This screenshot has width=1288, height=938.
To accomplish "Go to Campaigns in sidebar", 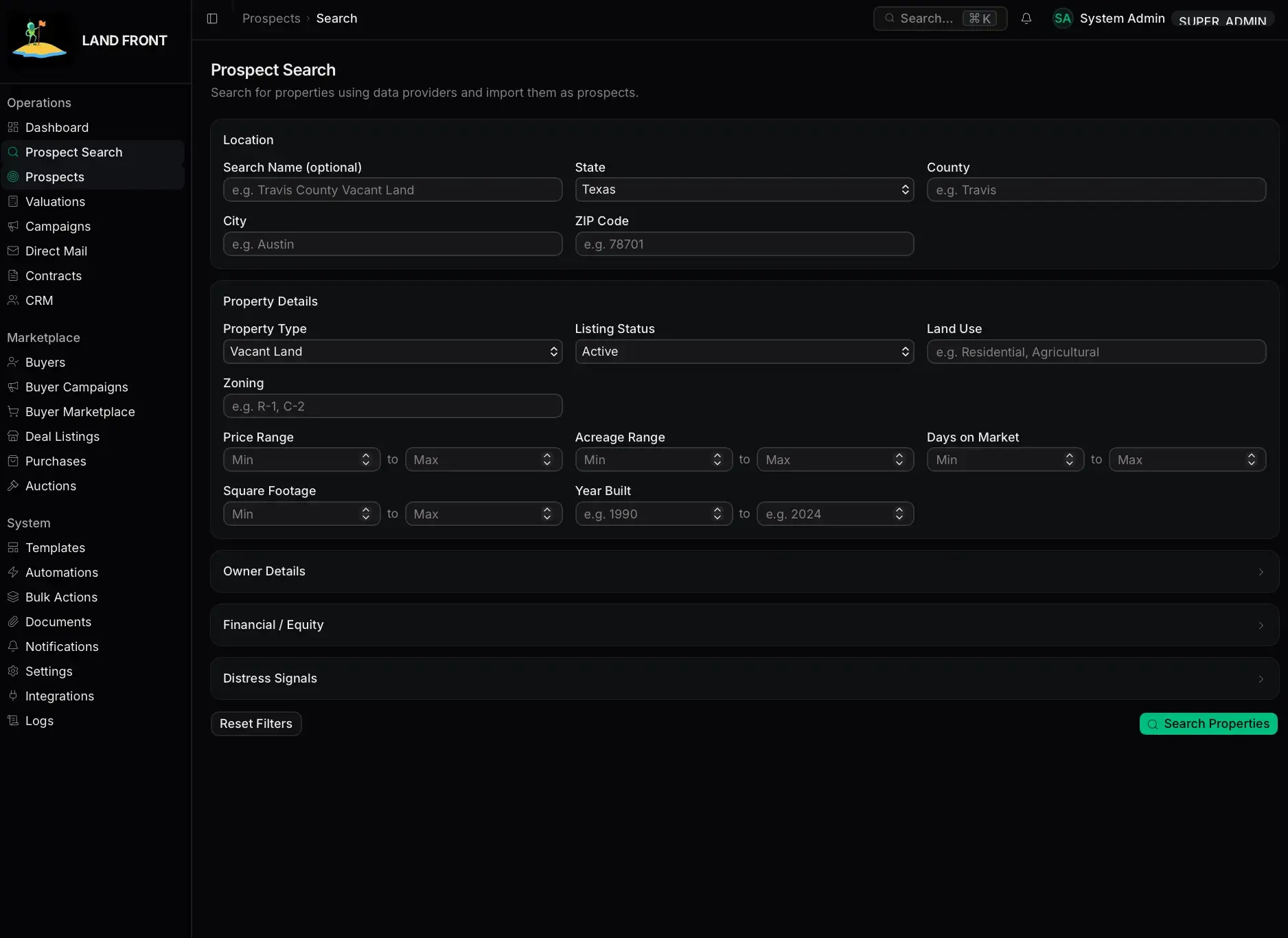I will click(93, 227).
